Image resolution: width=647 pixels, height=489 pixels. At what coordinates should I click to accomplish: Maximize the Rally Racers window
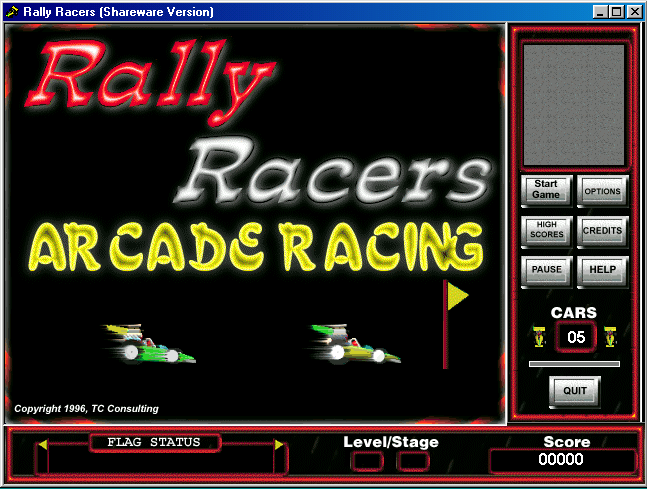(616, 12)
